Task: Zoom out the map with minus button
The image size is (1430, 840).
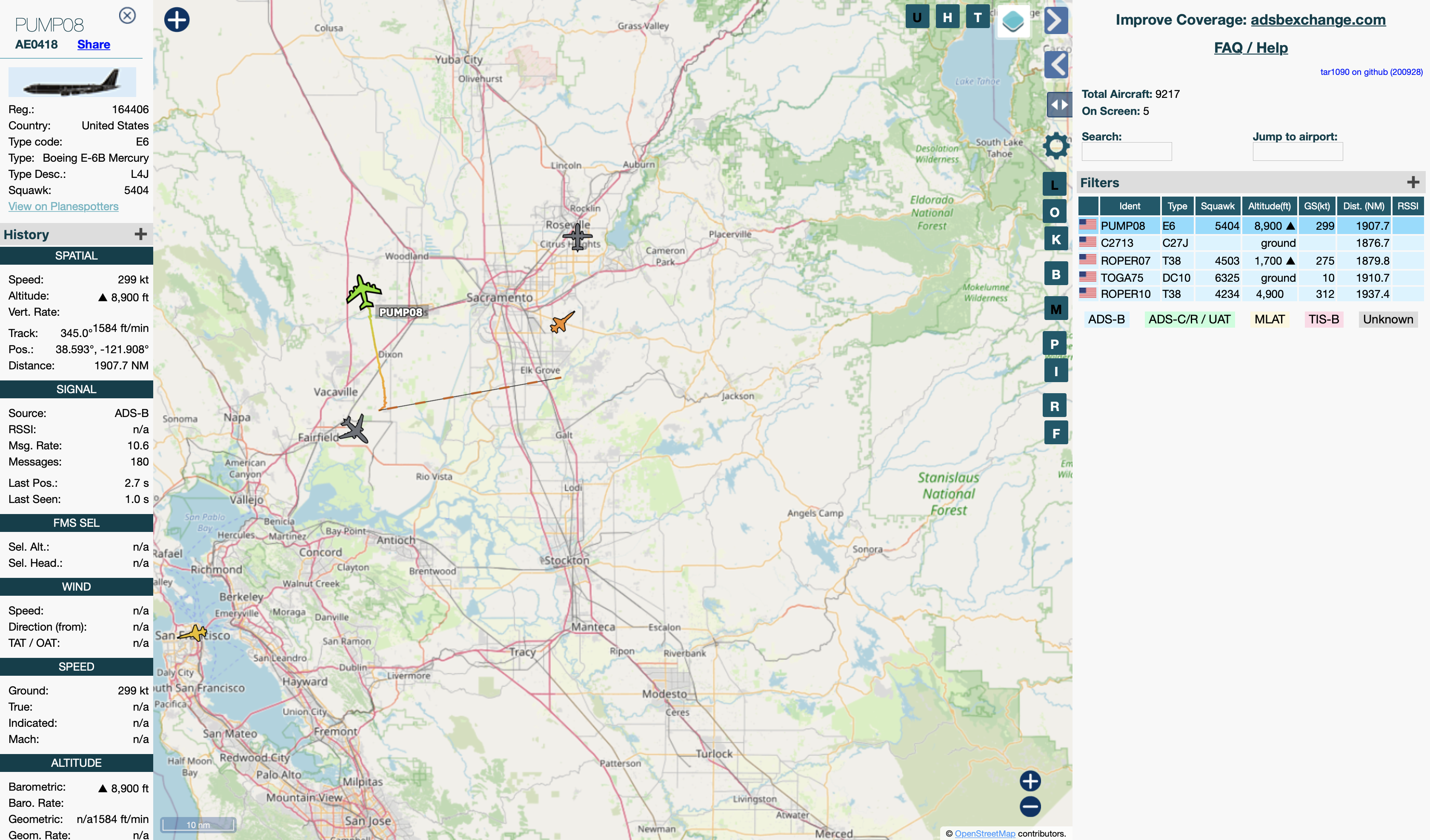Action: (x=1030, y=806)
